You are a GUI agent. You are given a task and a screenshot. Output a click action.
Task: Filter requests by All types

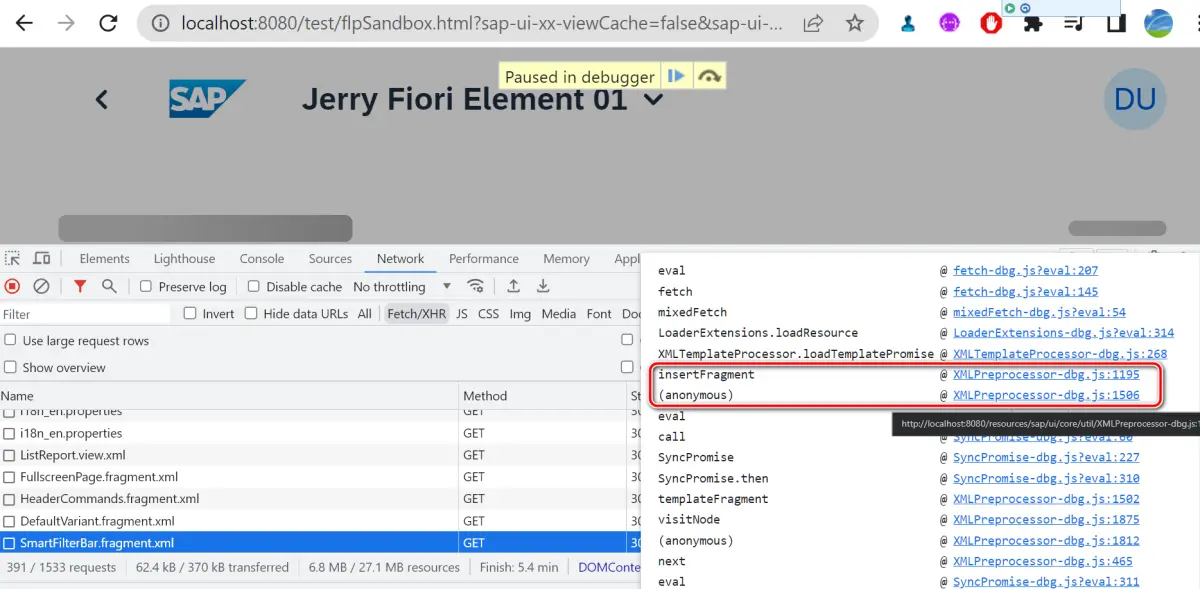pyautogui.click(x=365, y=313)
